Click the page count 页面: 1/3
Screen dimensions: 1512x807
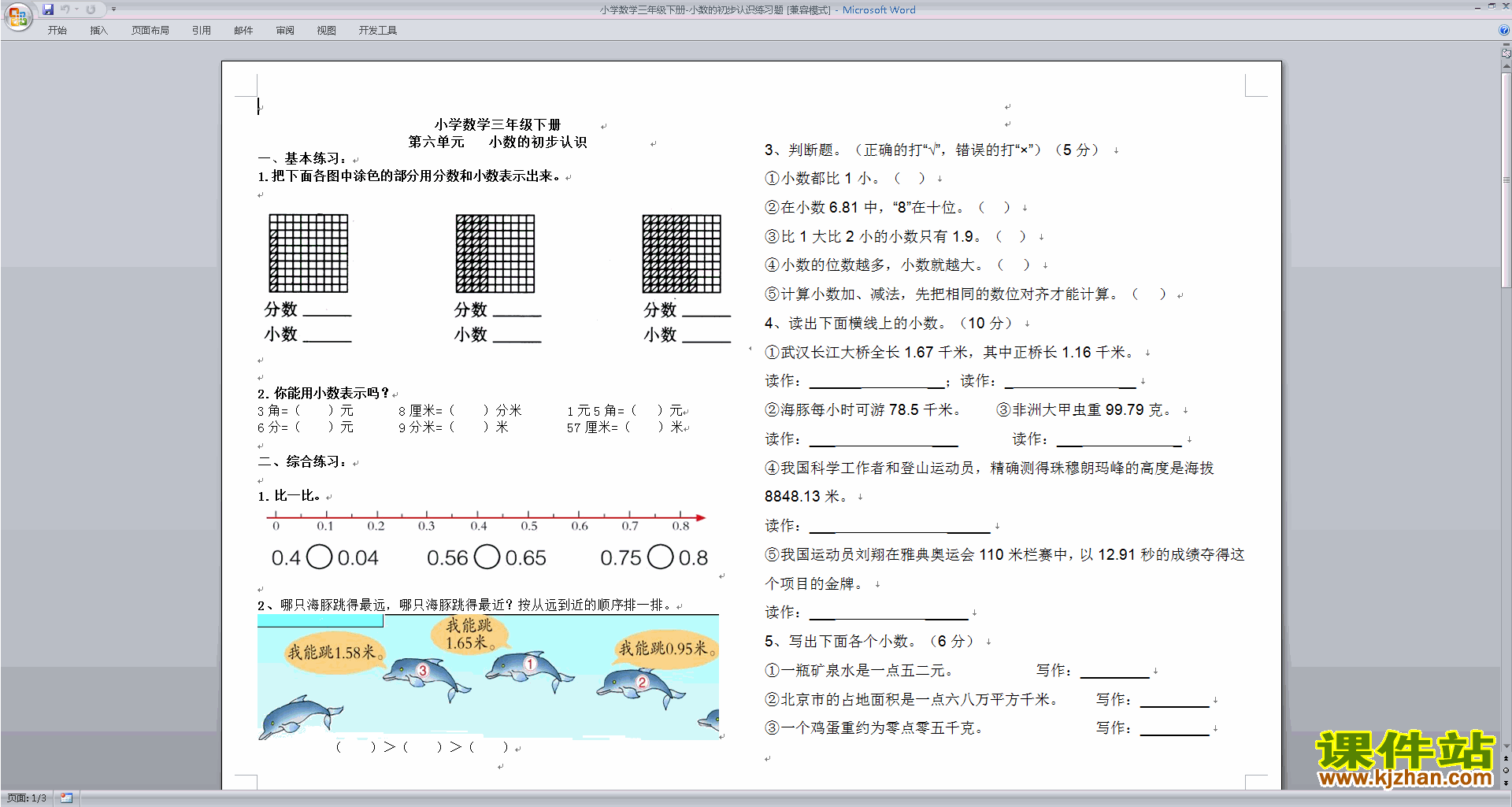pyautogui.click(x=27, y=798)
